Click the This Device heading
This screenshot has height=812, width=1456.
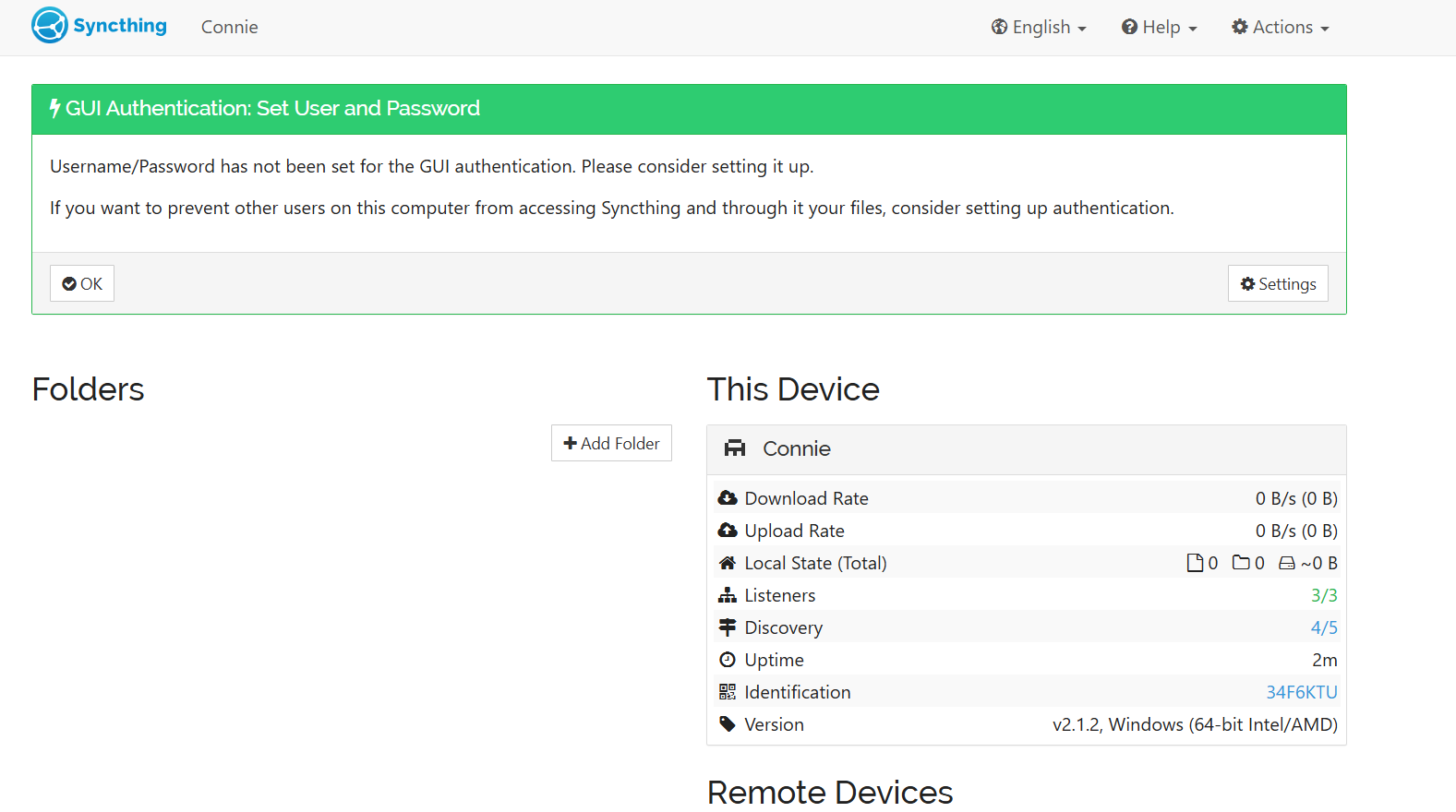tap(793, 389)
